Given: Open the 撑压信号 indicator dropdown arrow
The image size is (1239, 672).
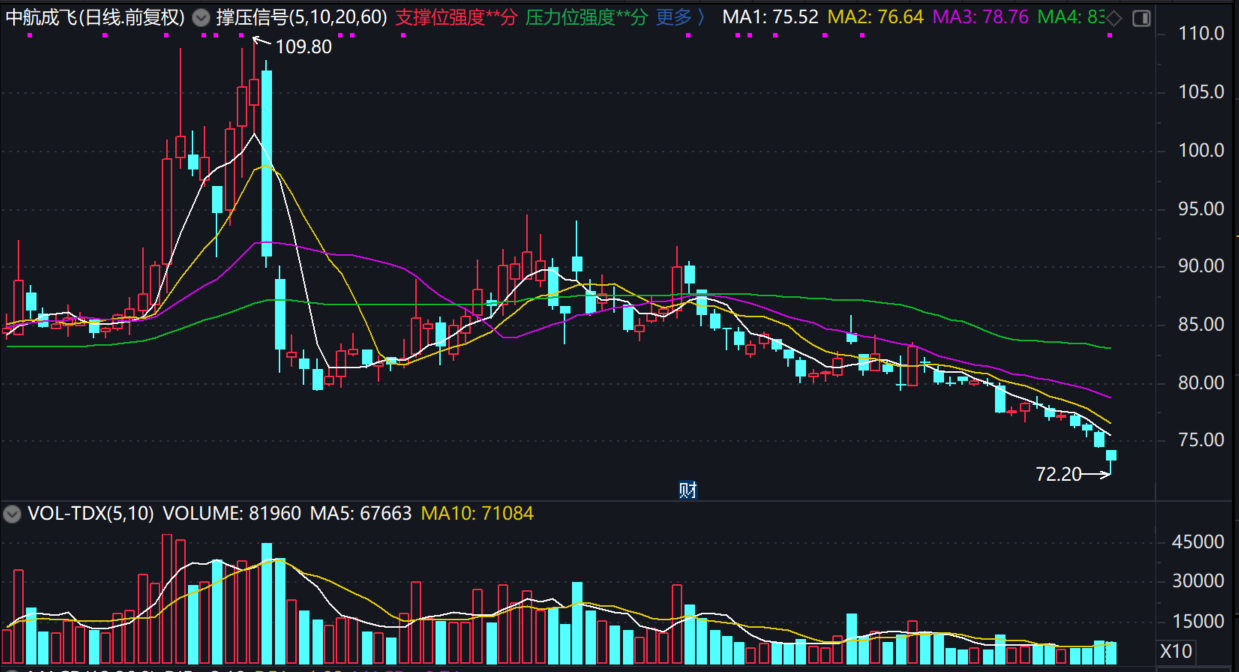Looking at the screenshot, I should (x=201, y=18).
